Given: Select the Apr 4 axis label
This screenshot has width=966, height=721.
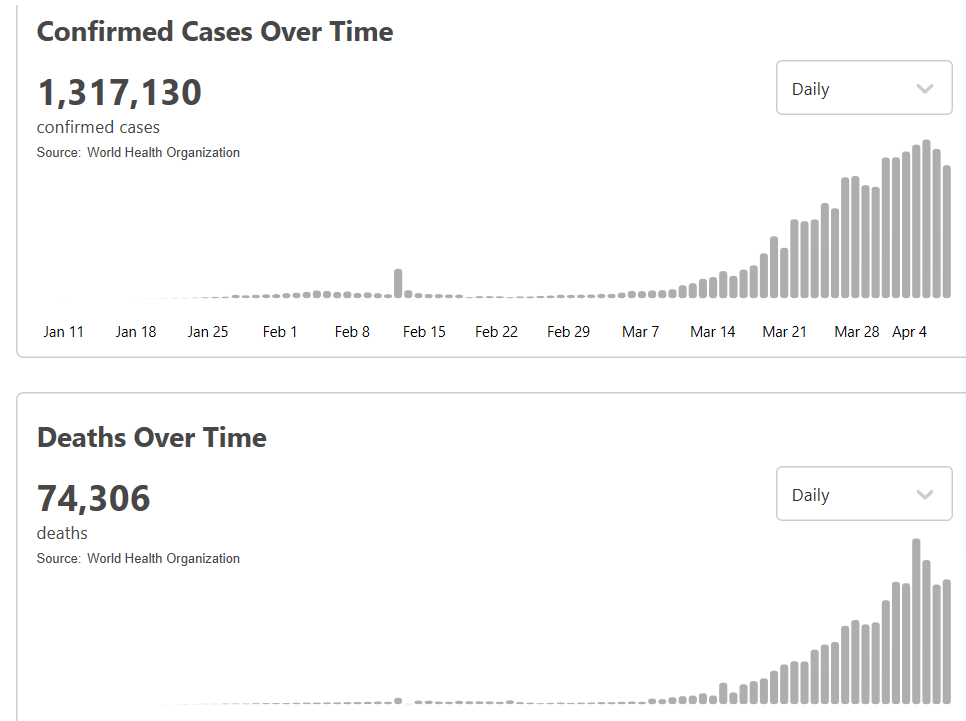Looking at the screenshot, I should tap(909, 332).
